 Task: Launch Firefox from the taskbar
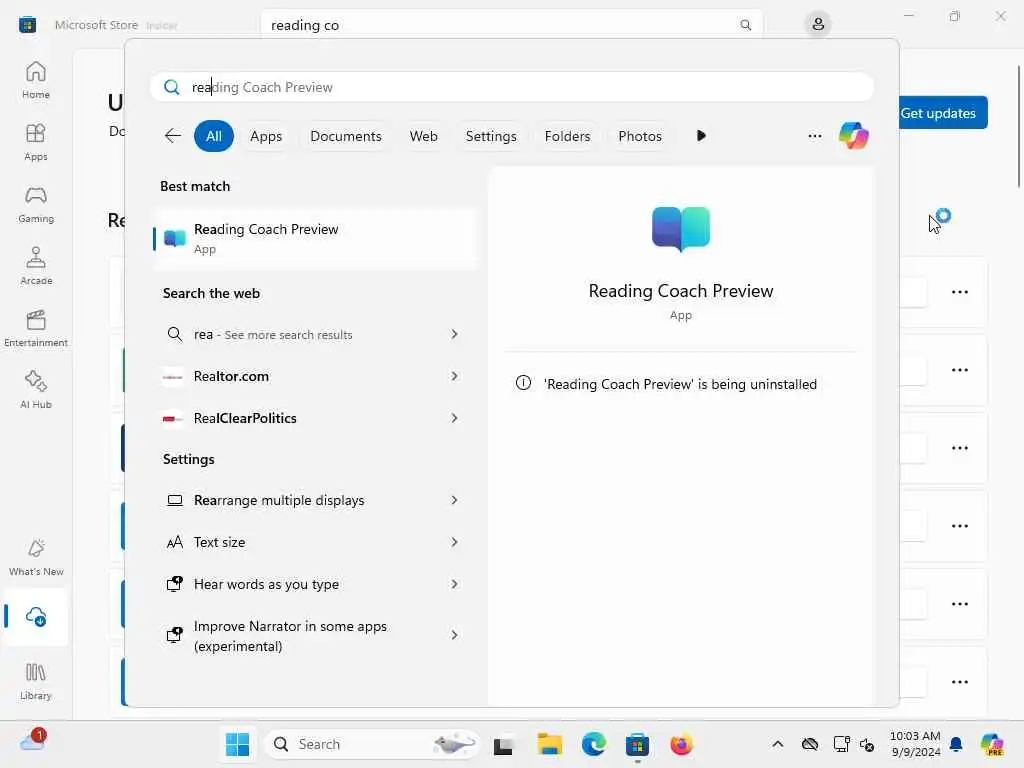[681, 744]
